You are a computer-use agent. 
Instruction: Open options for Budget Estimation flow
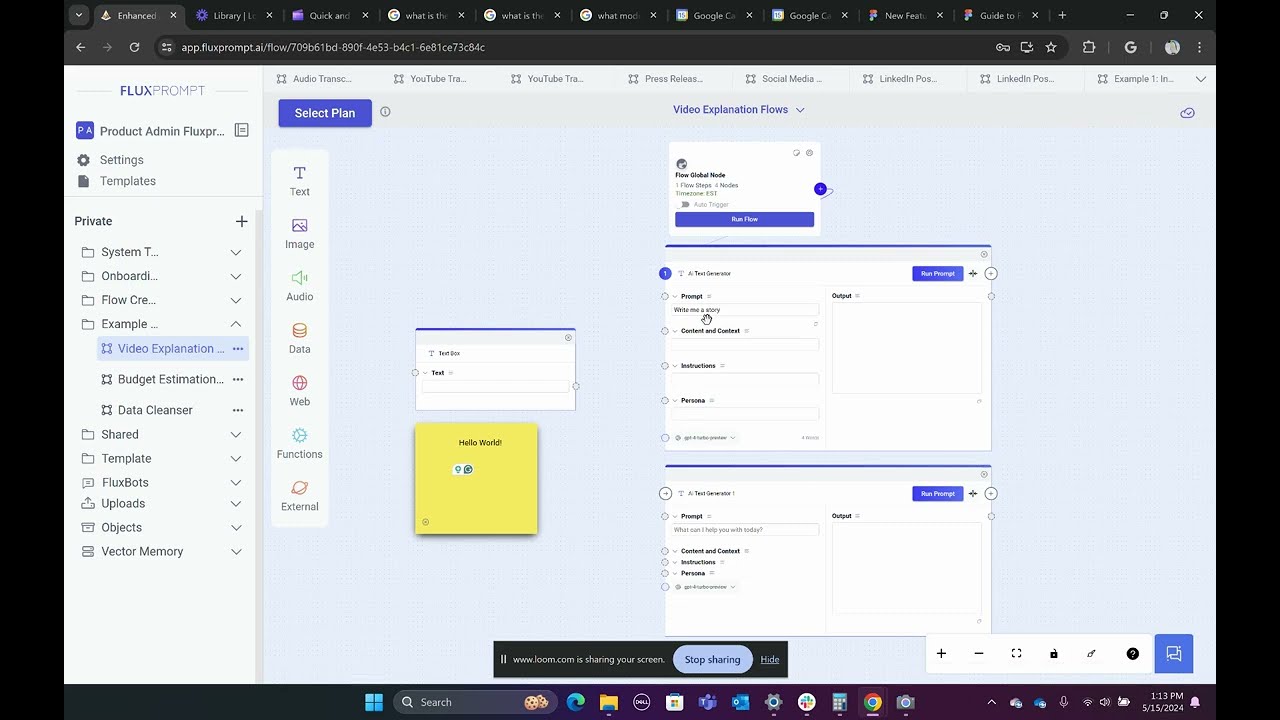tap(238, 379)
